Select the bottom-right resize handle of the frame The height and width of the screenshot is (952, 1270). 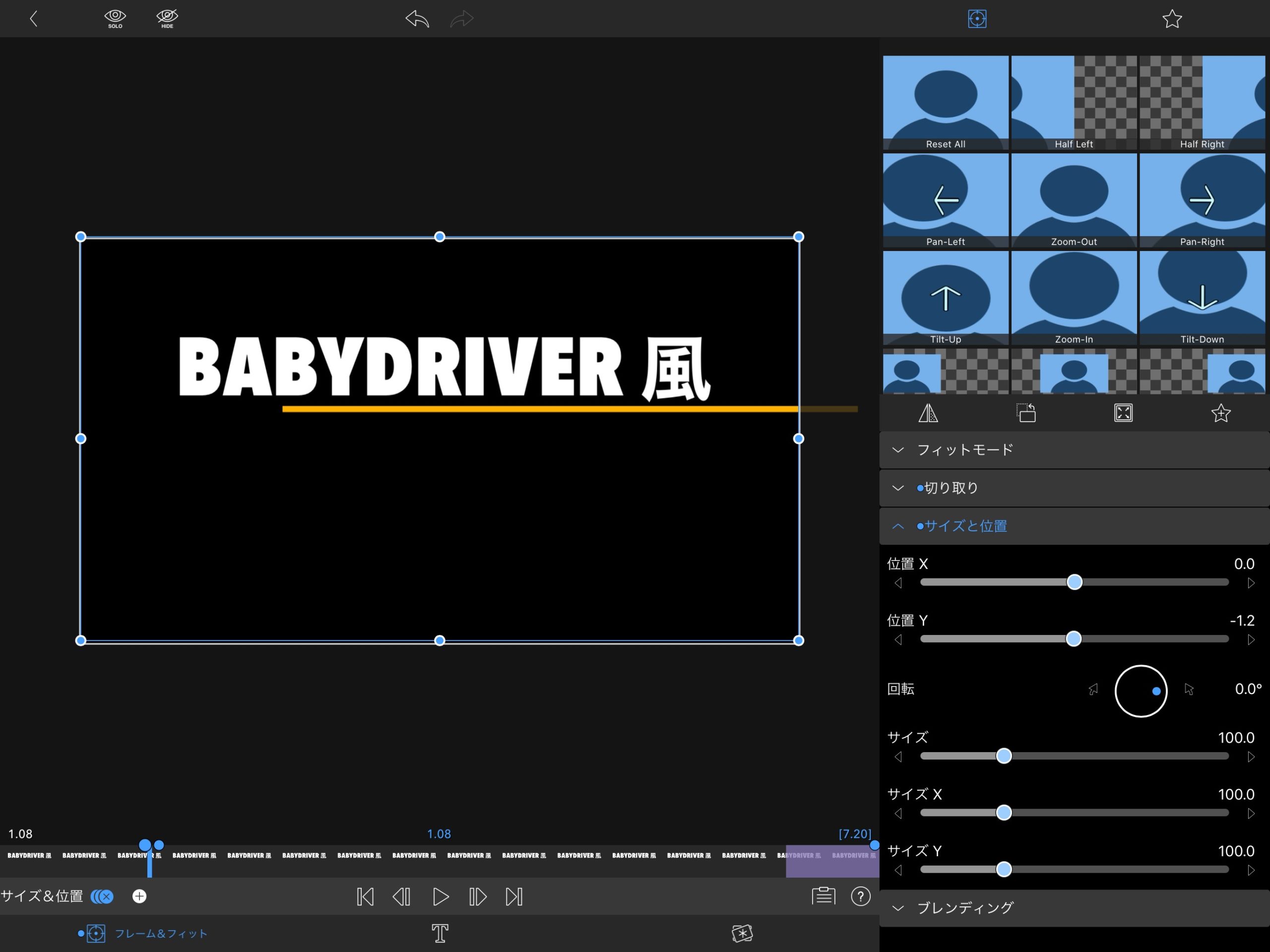click(x=799, y=640)
